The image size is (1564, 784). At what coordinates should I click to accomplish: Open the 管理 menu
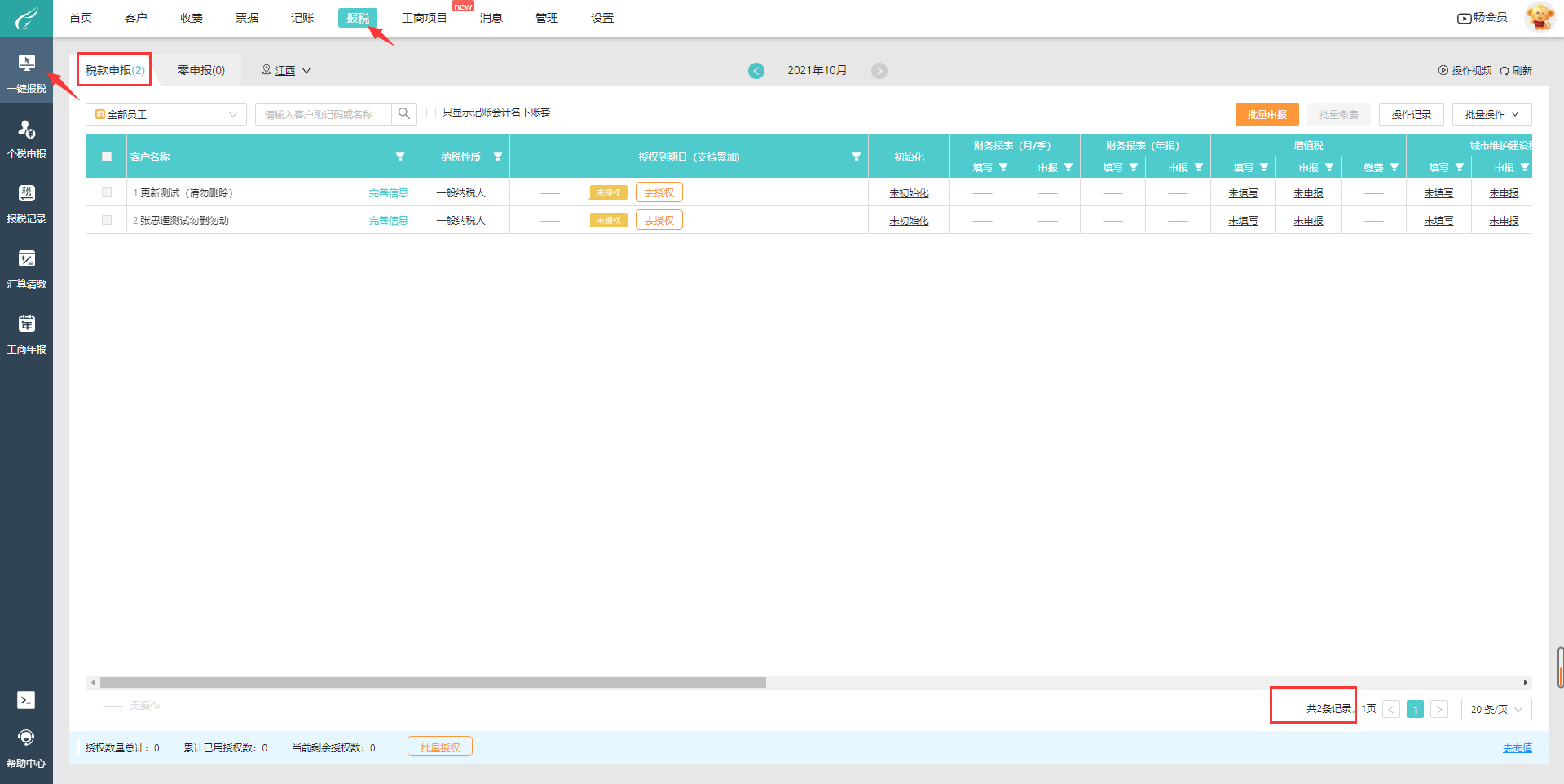click(547, 18)
